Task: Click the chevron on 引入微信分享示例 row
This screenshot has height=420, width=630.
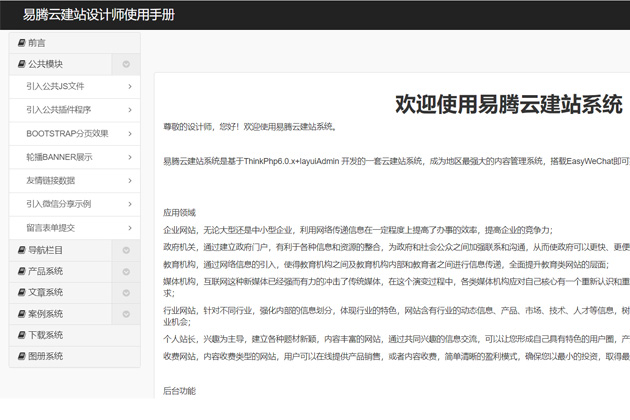Action: tap(130, 204)
